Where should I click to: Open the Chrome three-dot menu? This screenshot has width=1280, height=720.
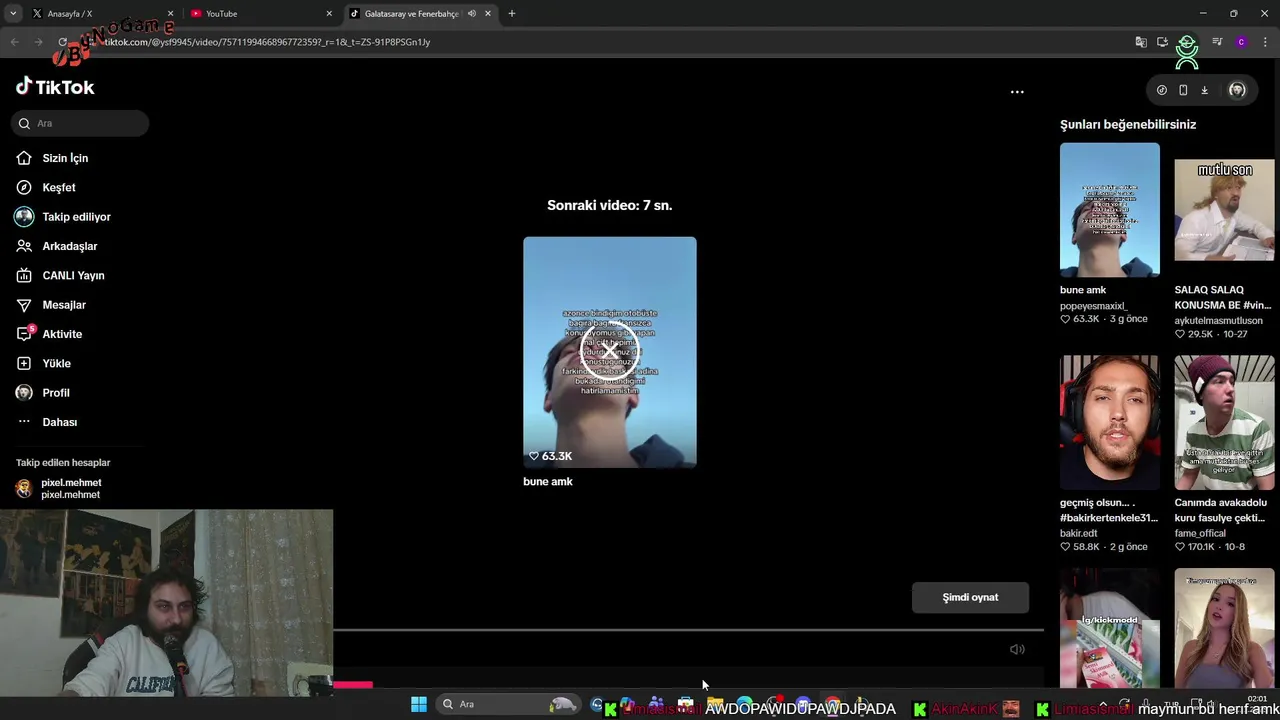pos(1265,42)
